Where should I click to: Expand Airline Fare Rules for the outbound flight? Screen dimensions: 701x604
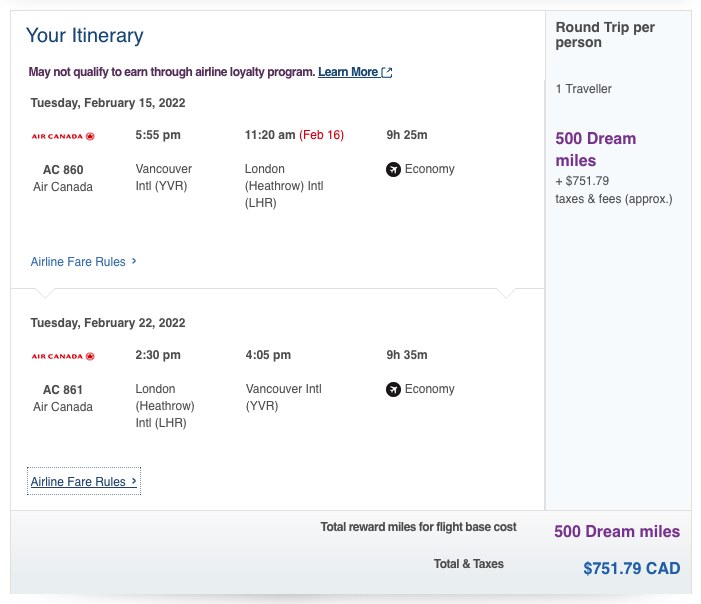(x=78, y=262)
